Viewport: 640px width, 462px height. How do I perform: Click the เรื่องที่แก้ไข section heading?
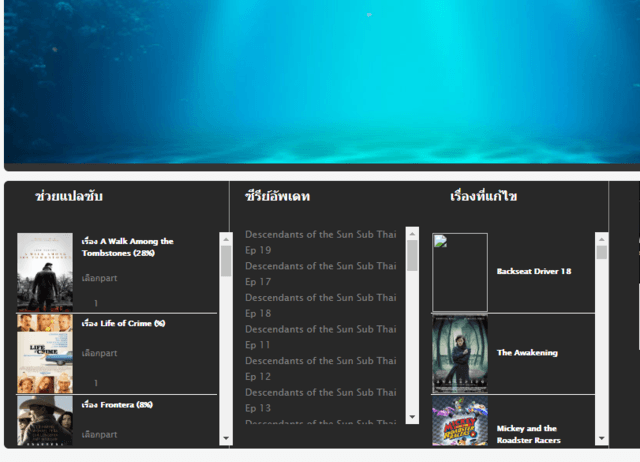point(484,196)
